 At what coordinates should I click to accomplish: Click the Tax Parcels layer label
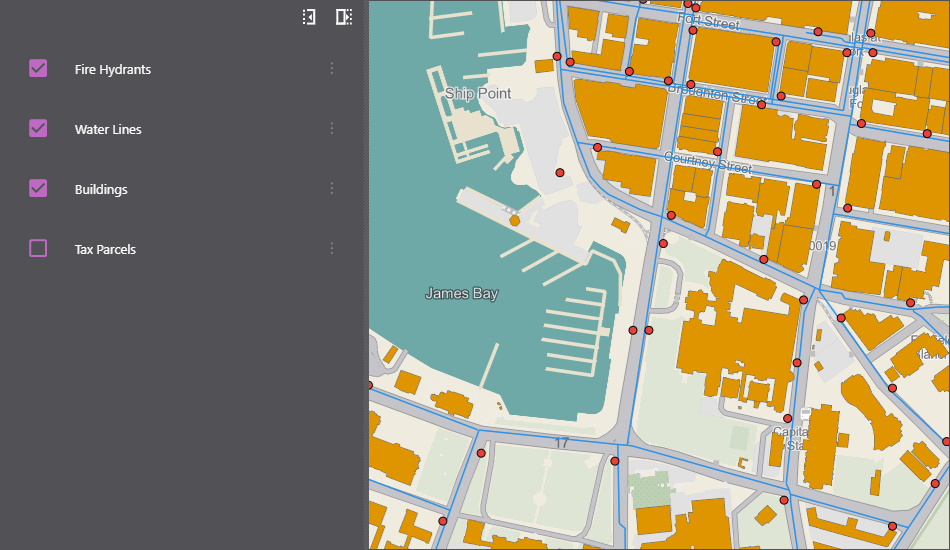(105, 250)
